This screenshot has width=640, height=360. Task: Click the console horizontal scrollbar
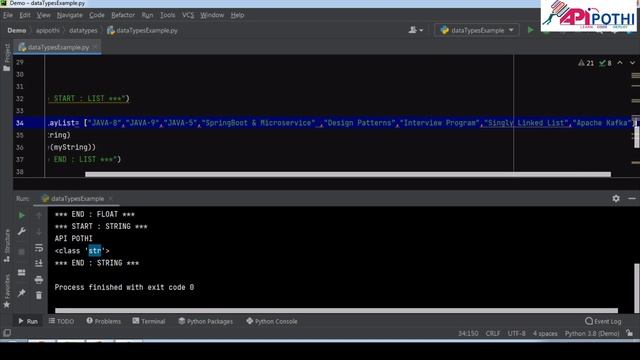336,311
